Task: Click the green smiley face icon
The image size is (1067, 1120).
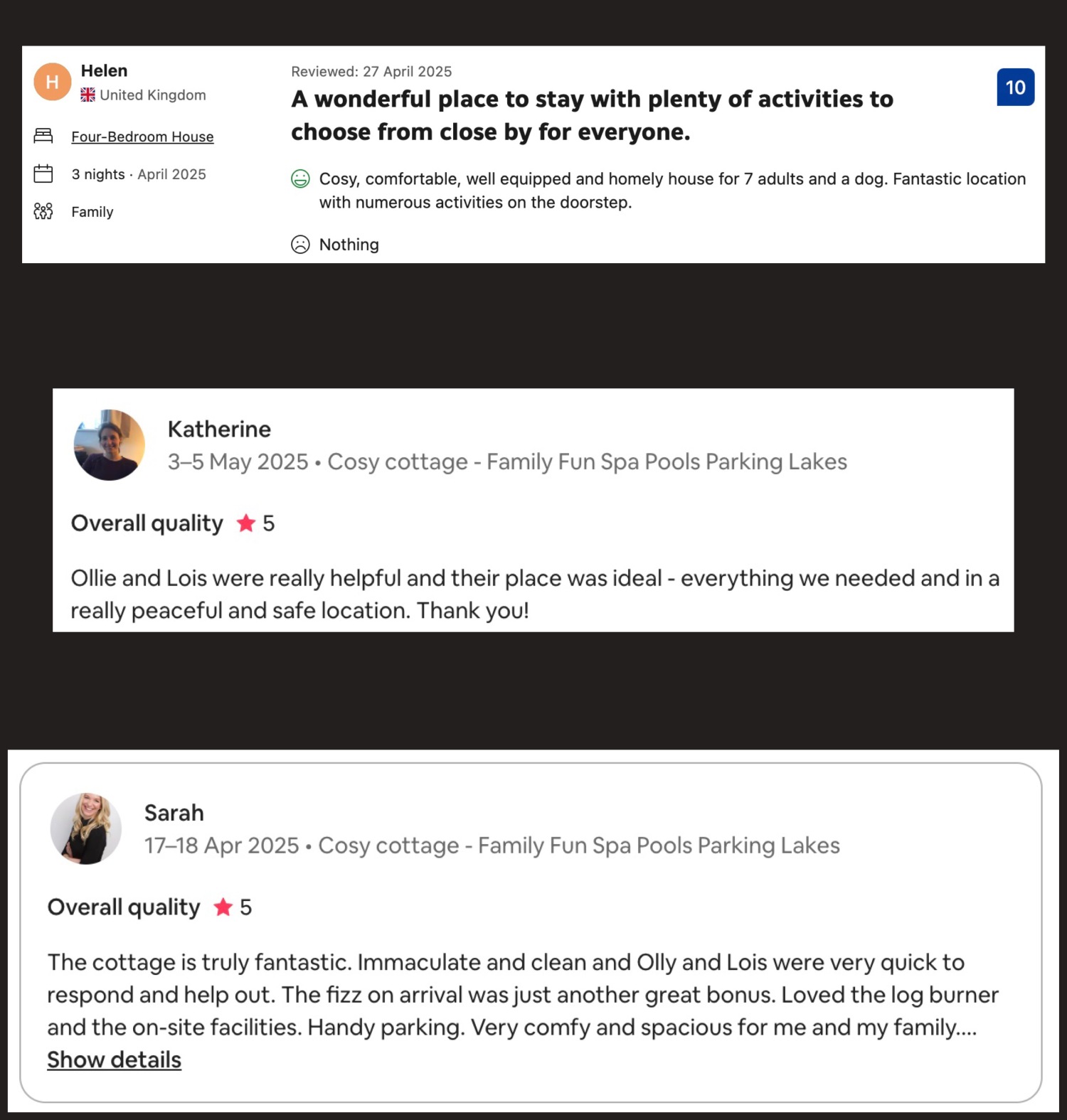Action: (x=300, y=179)
